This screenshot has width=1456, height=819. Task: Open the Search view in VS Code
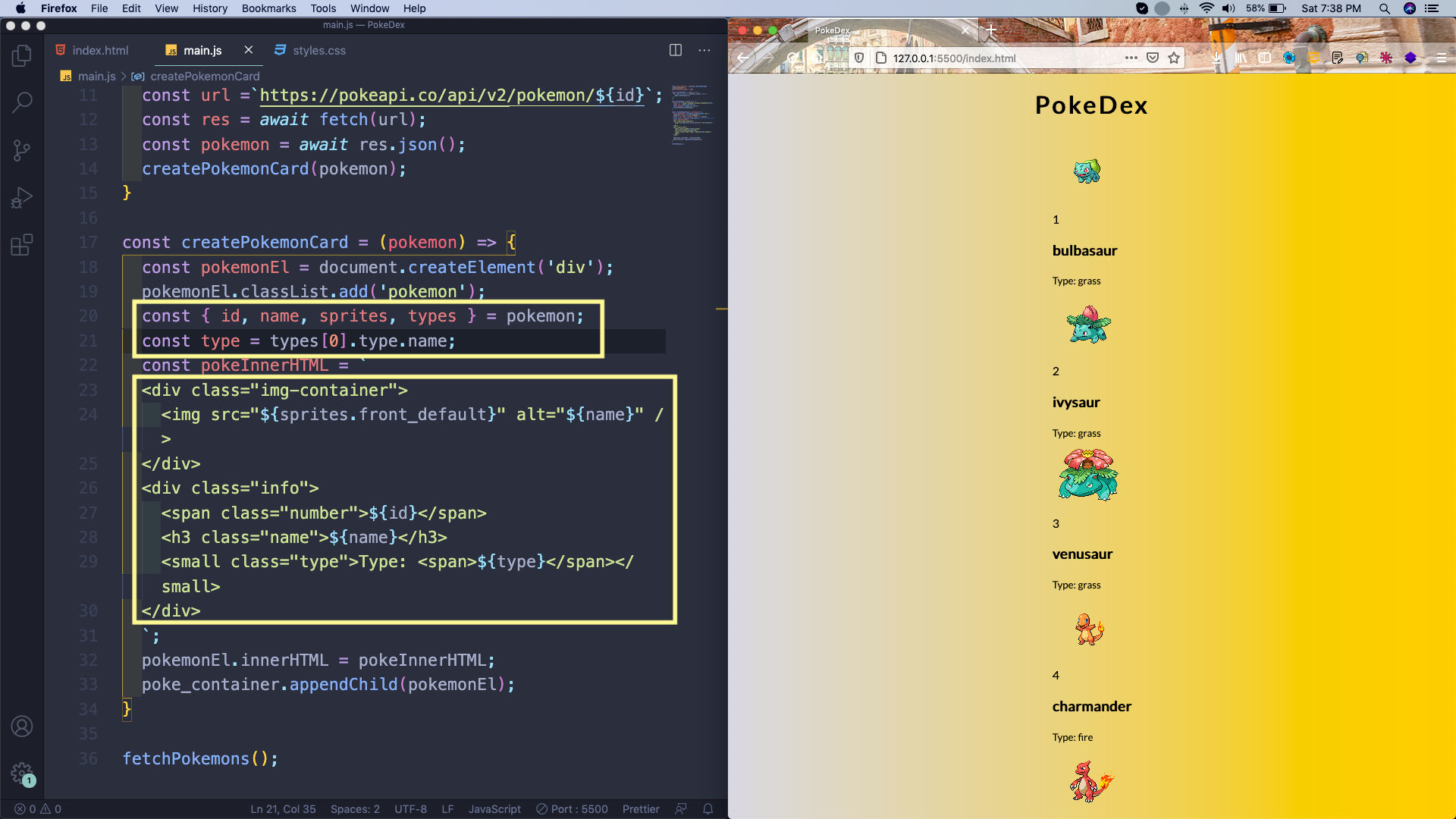pyautogui.click(x=22, y=102)
